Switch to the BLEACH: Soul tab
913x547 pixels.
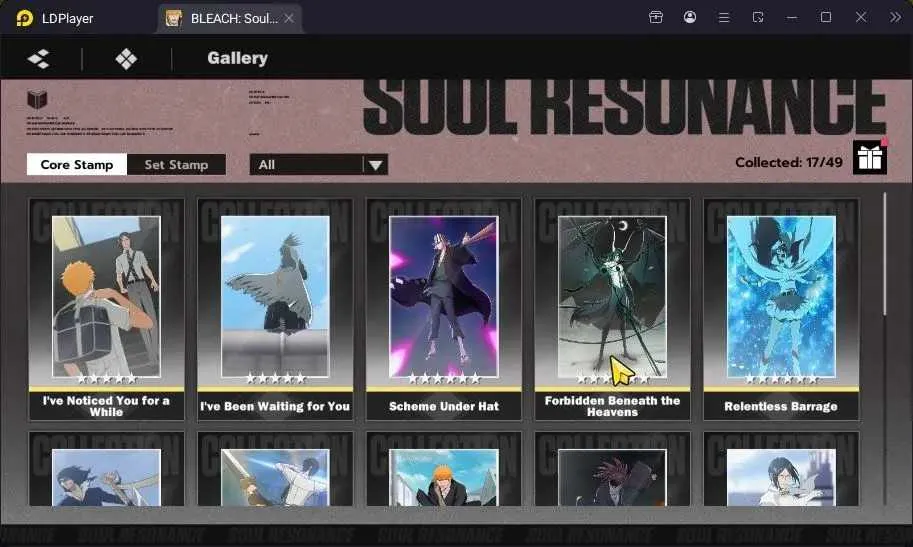229,19
